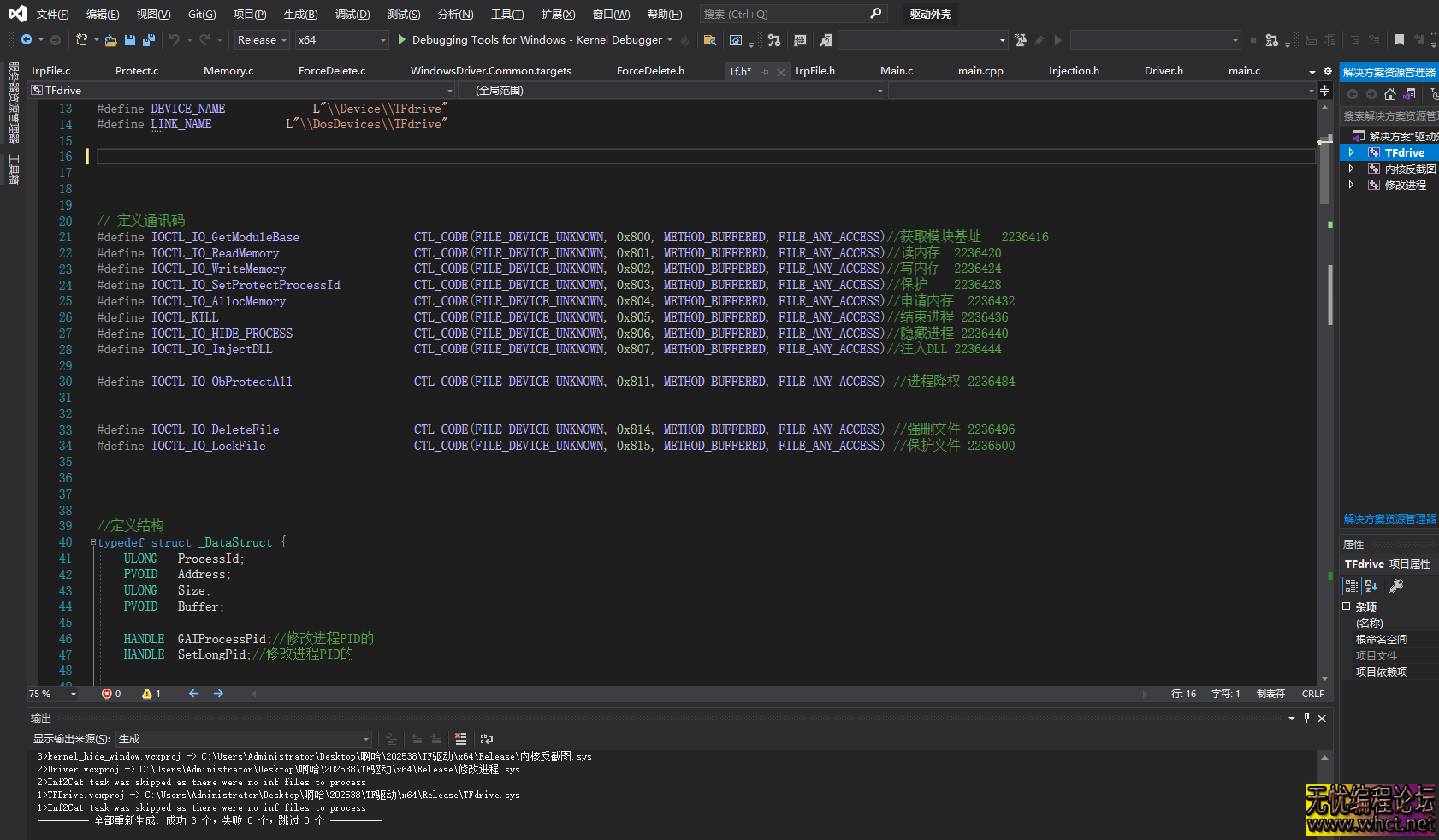Clear all text in the output pane
1439x840 pixels.
tap(461, 739)
